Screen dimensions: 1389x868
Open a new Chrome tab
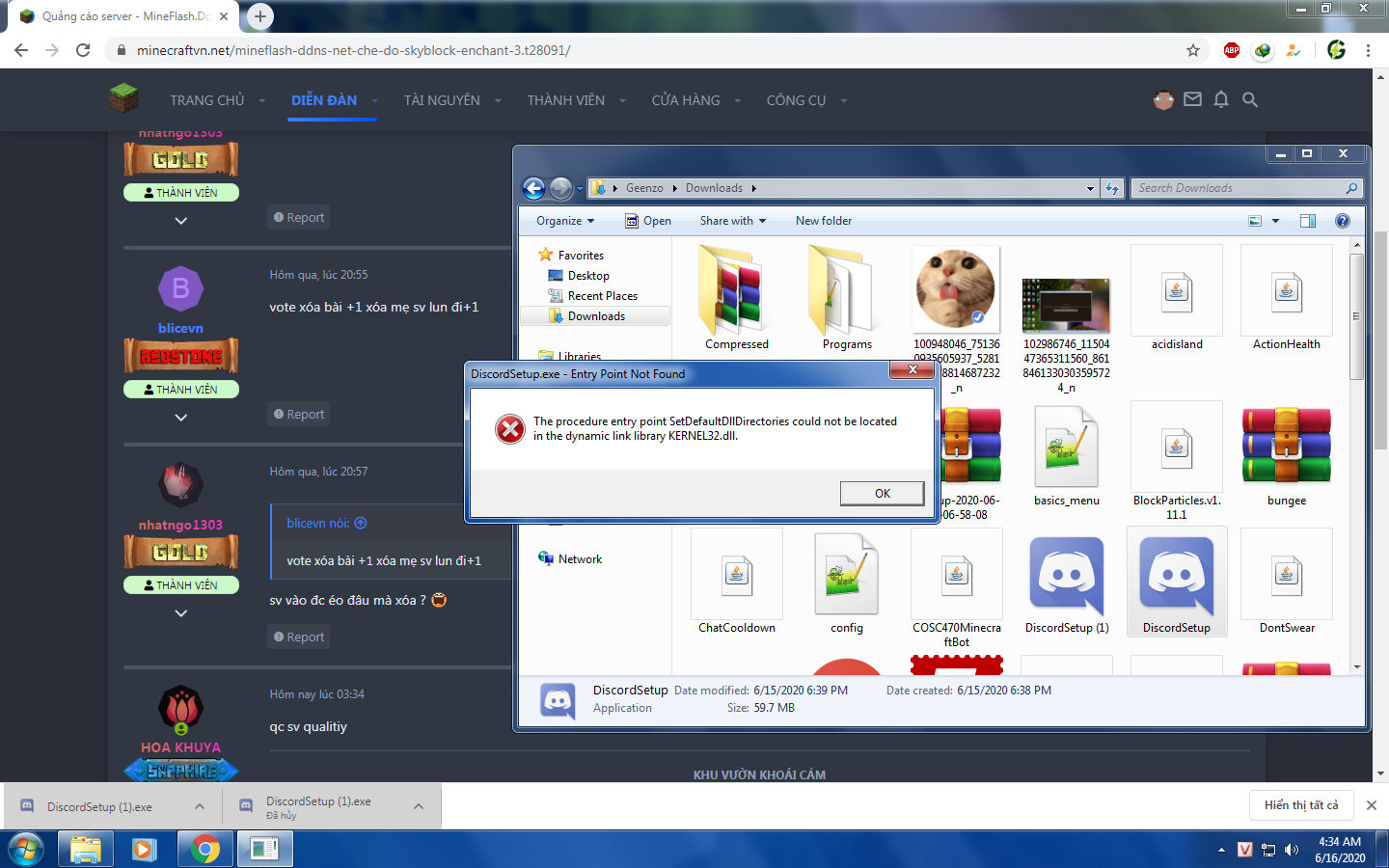tap(259, 16)
